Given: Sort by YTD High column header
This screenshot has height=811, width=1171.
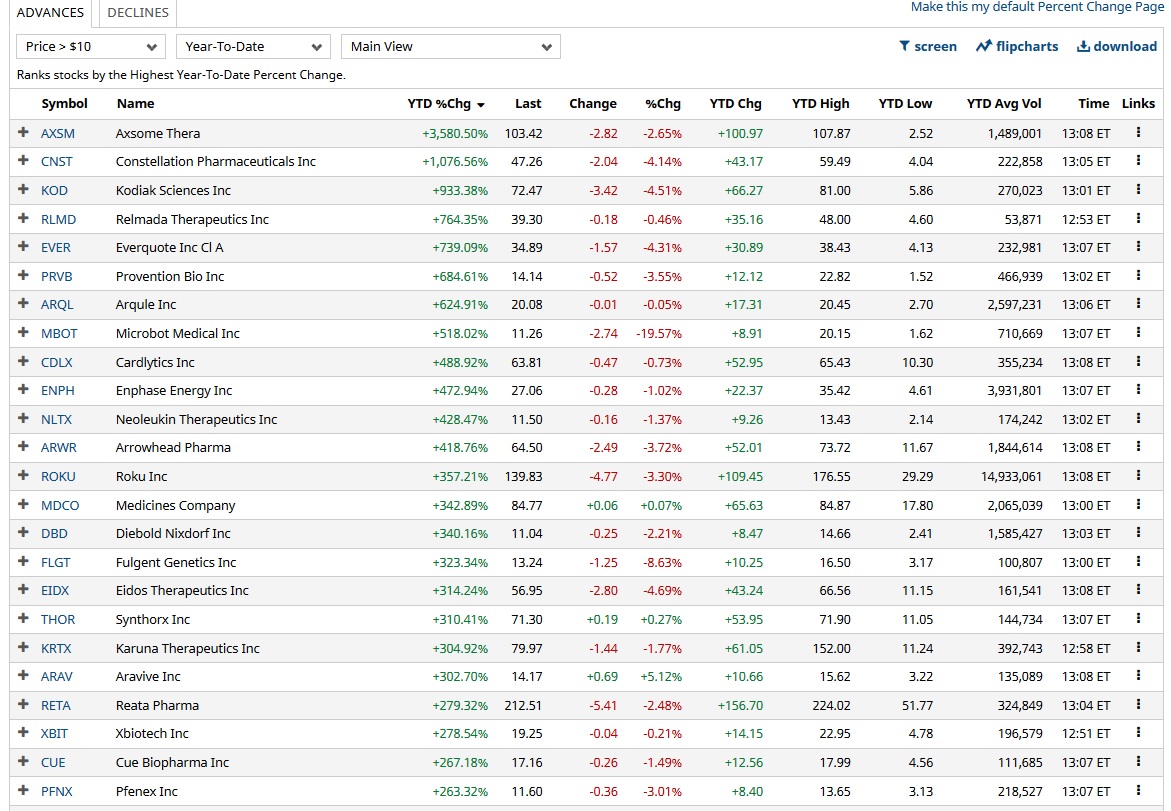Looking at the screenshot, I should coord(820,104).
